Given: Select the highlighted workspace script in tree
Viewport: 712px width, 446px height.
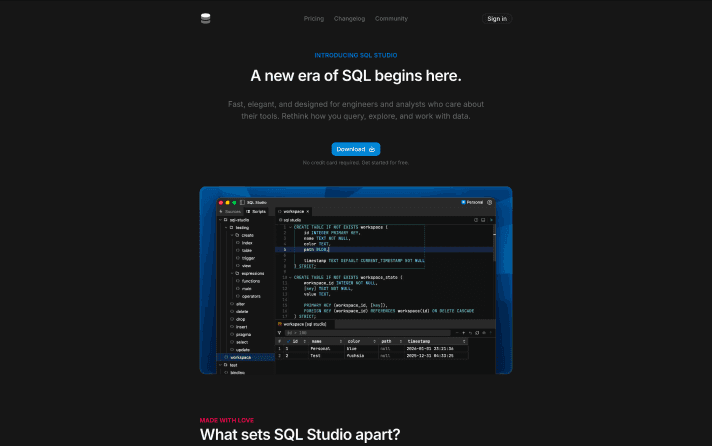Looking at the screenshot, I should [245, 357].
